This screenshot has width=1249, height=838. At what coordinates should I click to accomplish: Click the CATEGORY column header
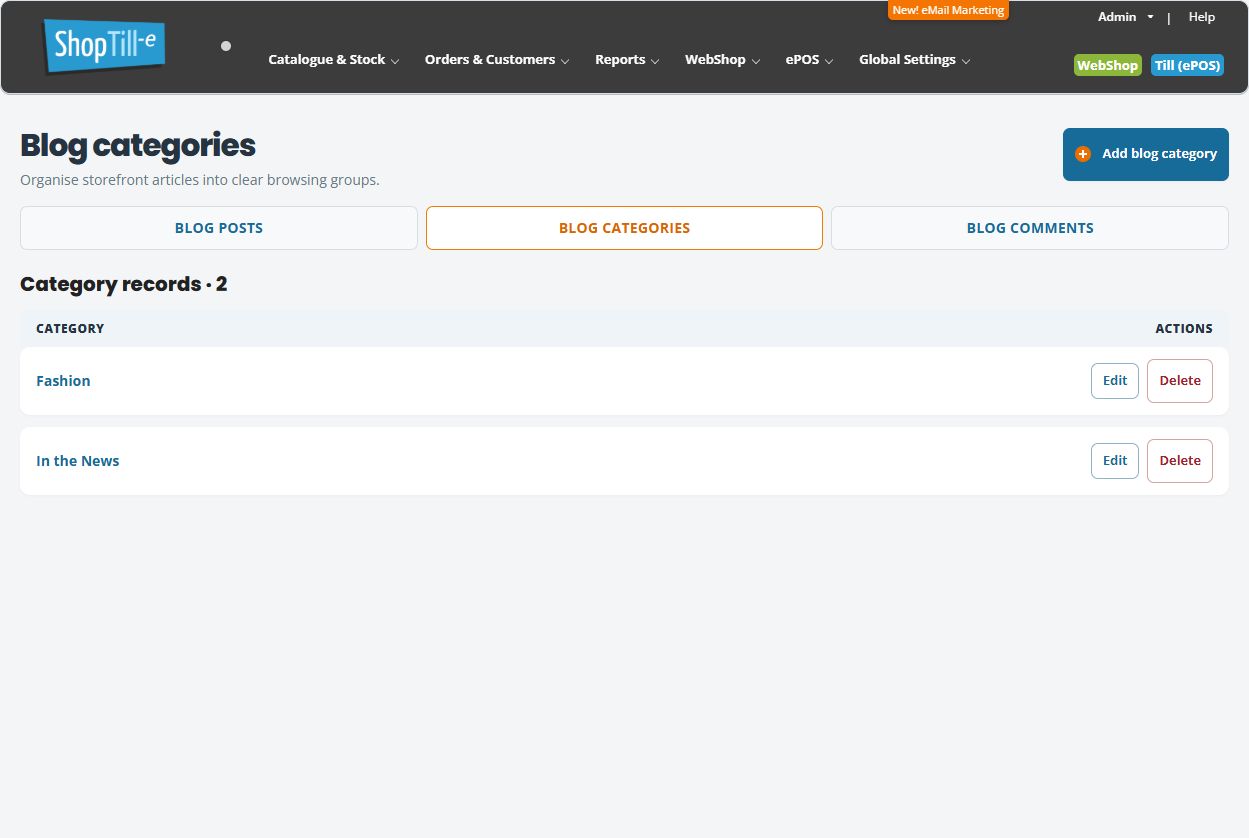[x=70, y=328]
